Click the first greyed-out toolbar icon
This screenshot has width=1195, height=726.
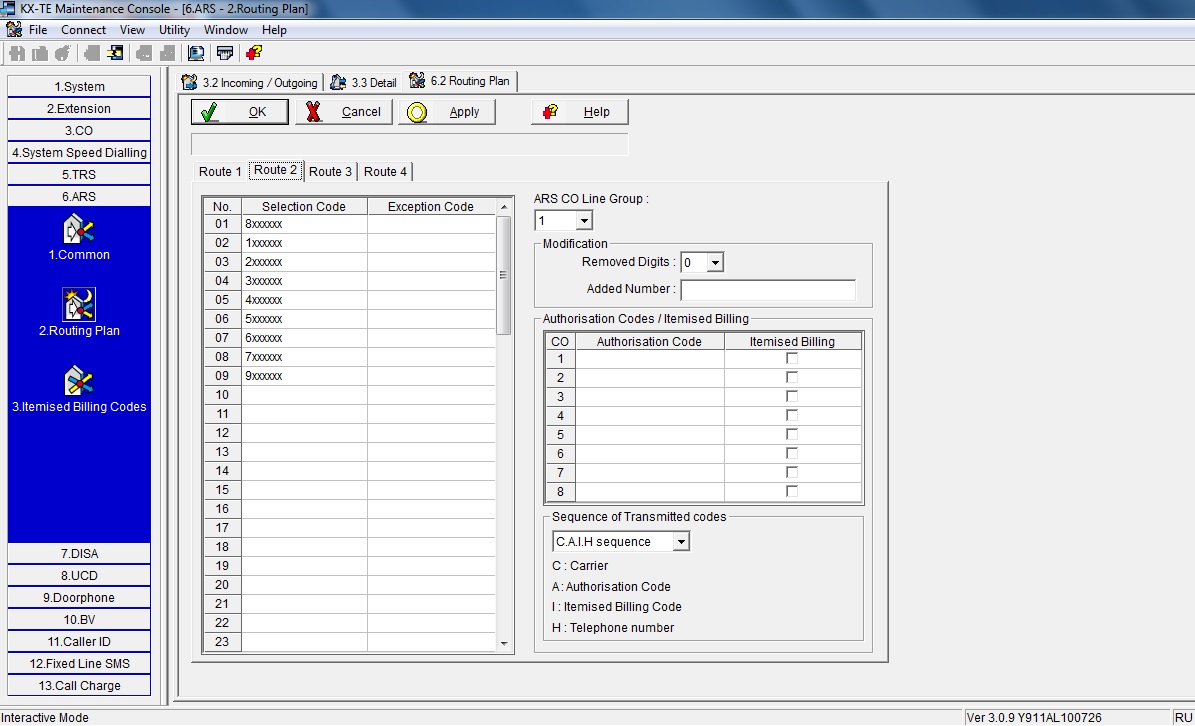point(17,53)
